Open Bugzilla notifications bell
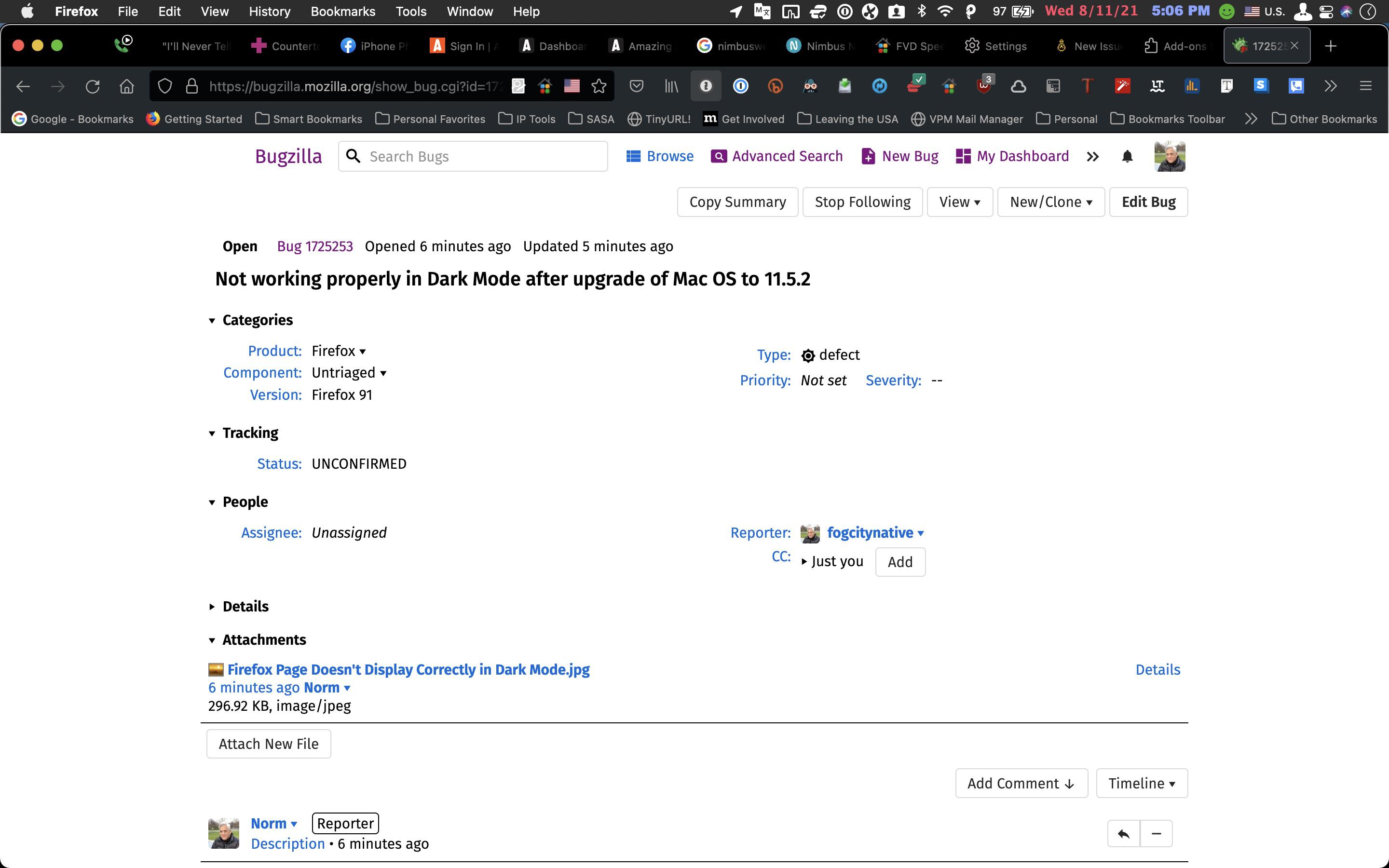 (1127, 156)
